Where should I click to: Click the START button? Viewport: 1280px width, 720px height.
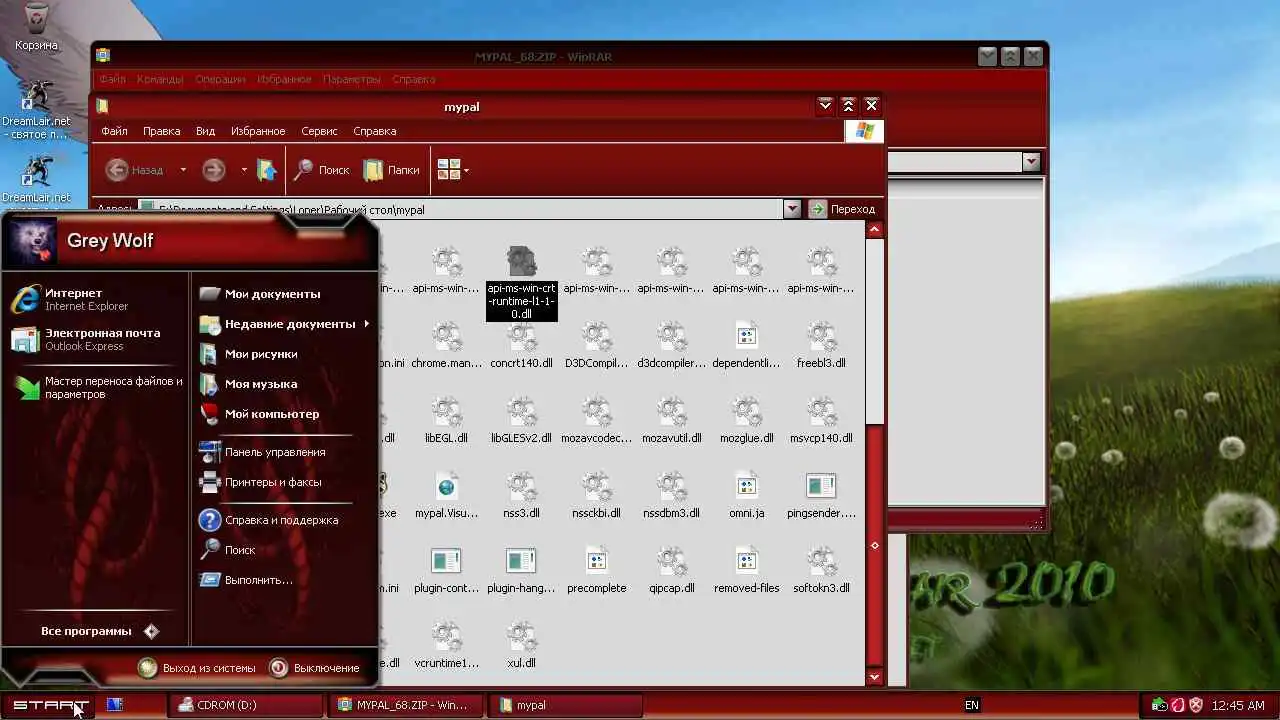pos(50,705)
